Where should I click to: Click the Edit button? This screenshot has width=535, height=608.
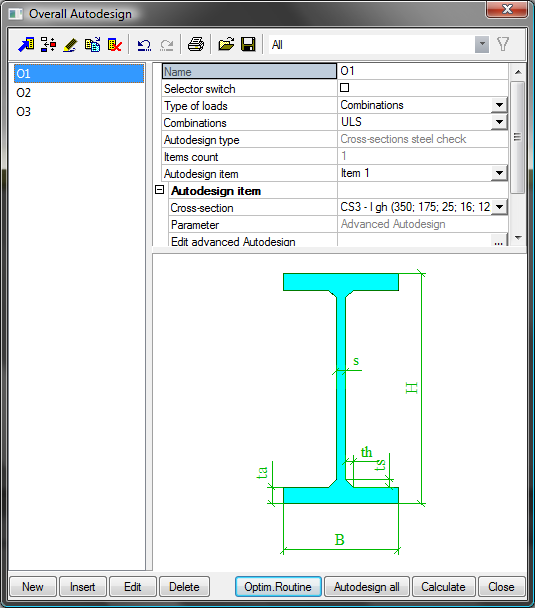click(133, 587)
